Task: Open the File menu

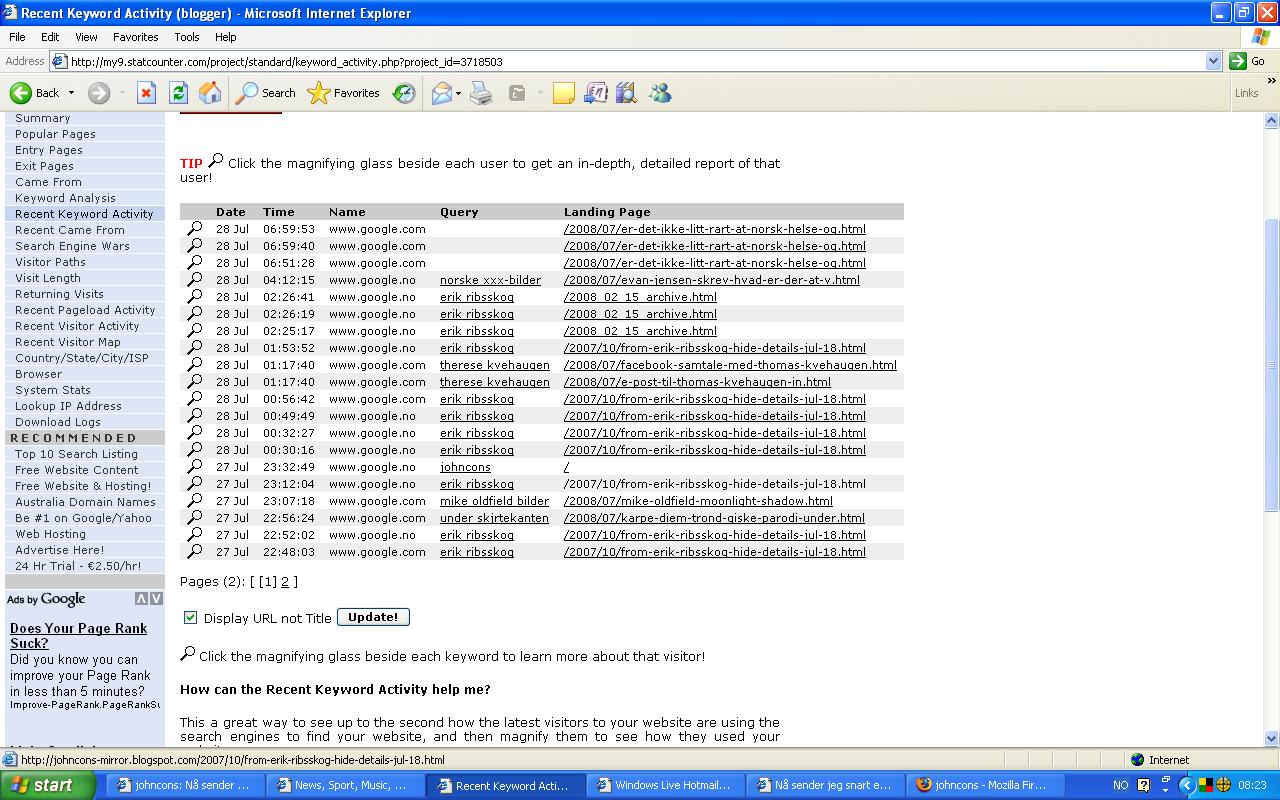Action: 17,37
